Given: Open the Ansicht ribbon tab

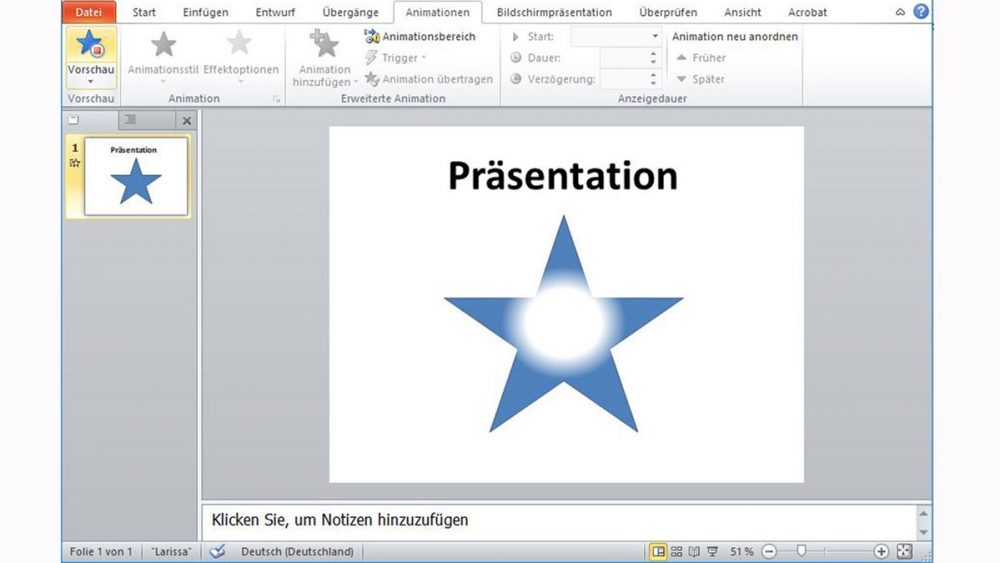Looking at the screenshot, I should [742, 12].
